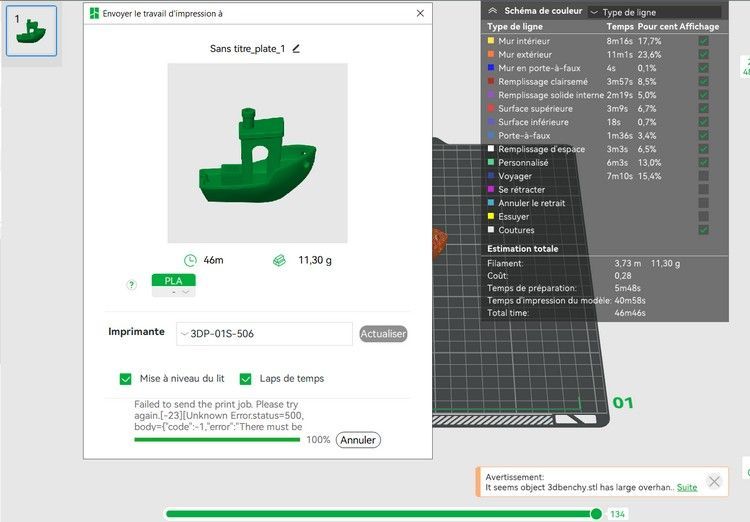Image resolution: width=750 pixels, height=522 pixels.
Task: Click the Remplissage d'espace row label
Action: pos(541,149)
